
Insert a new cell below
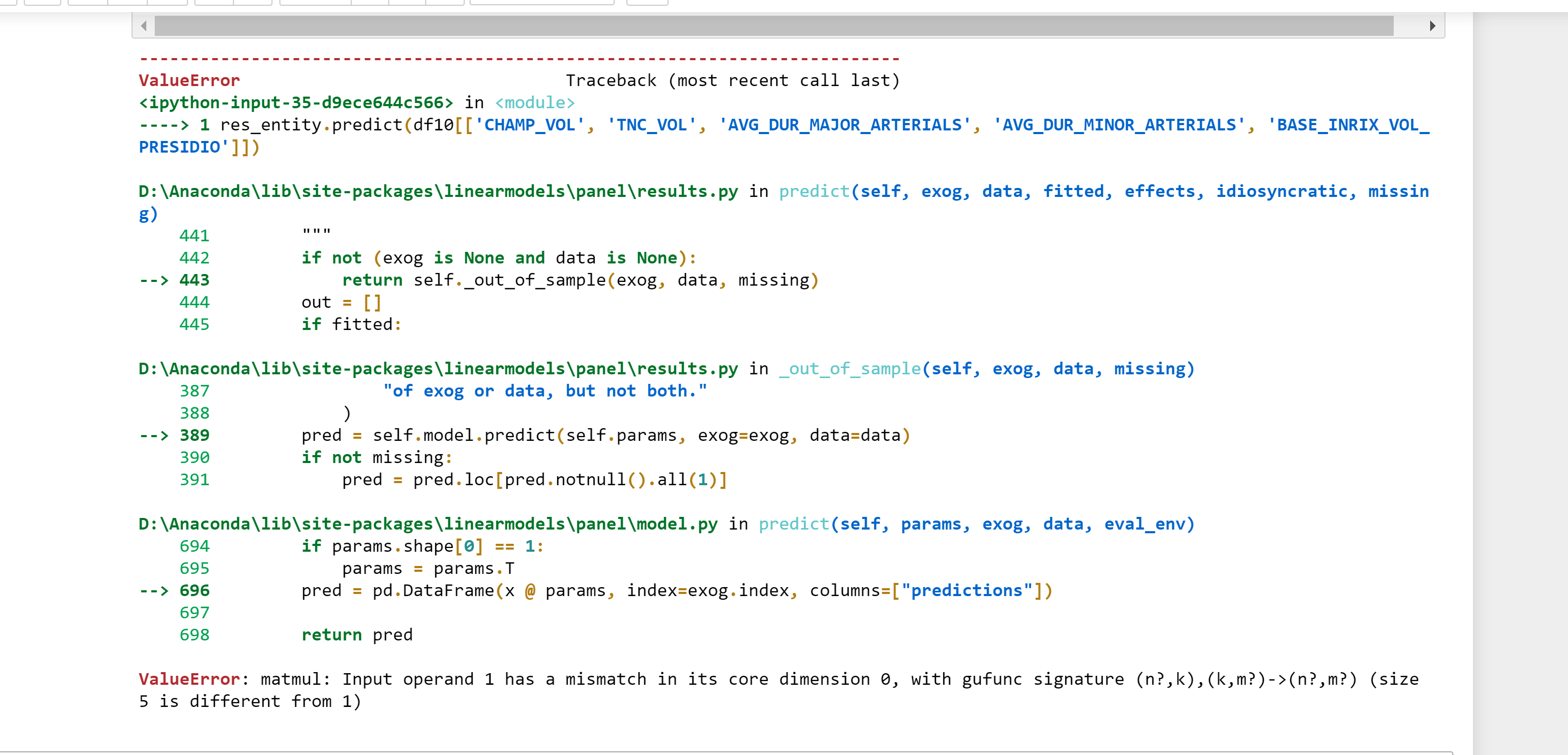[43, 3]
